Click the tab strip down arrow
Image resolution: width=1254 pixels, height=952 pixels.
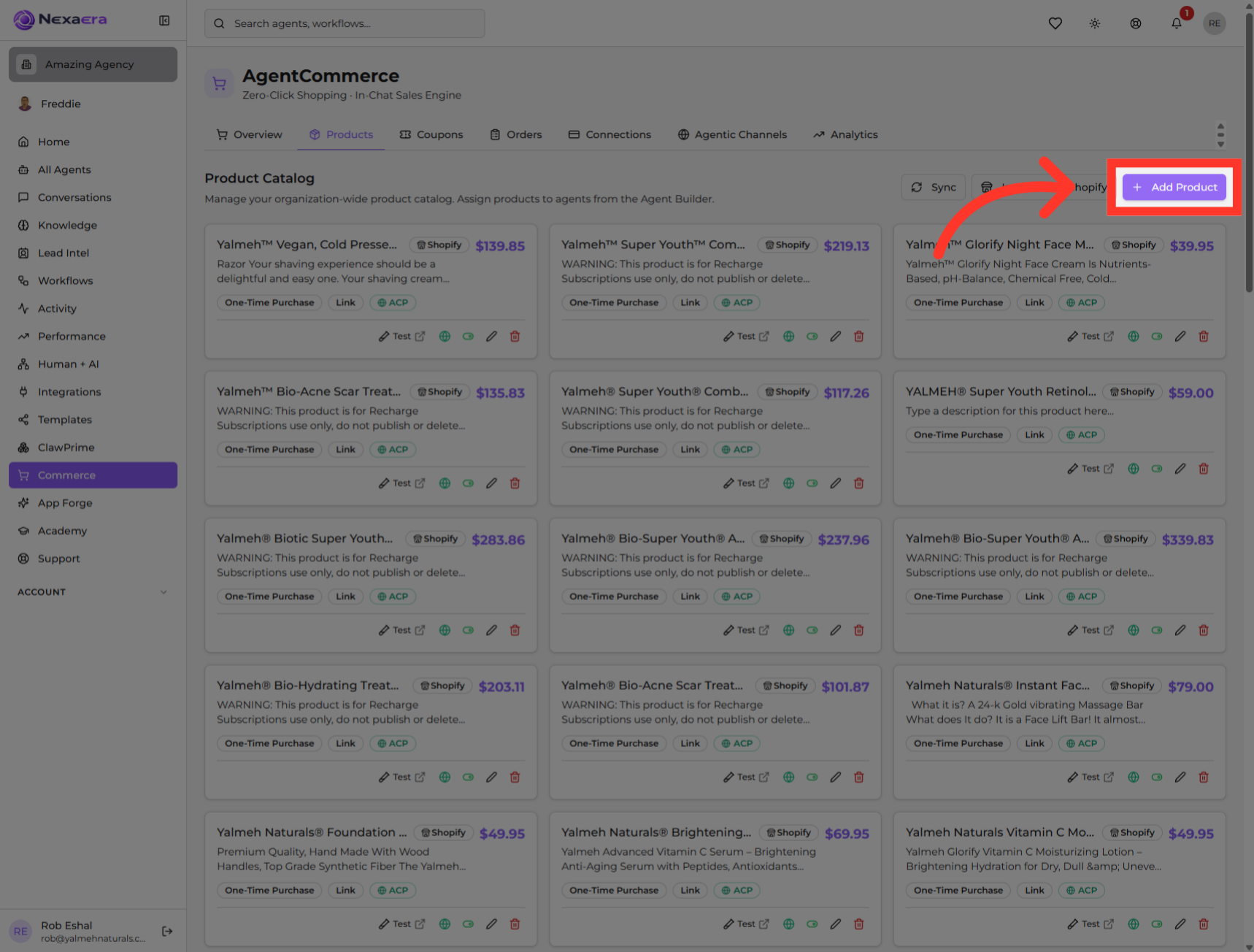tap(1220, 144)
